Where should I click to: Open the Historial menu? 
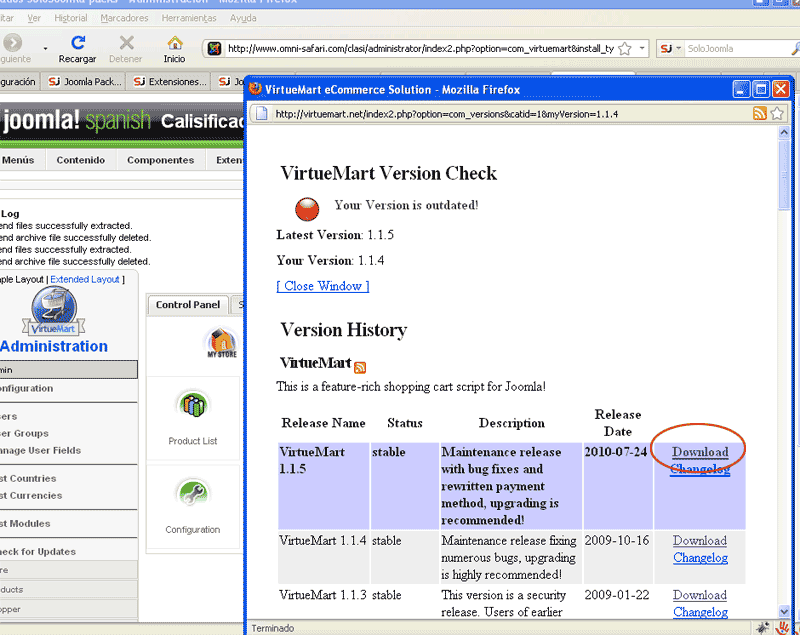click(71, 18)
